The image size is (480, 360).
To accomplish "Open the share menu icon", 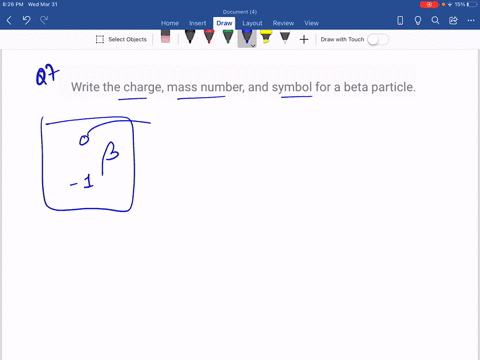I will click(x=453, y=21).
